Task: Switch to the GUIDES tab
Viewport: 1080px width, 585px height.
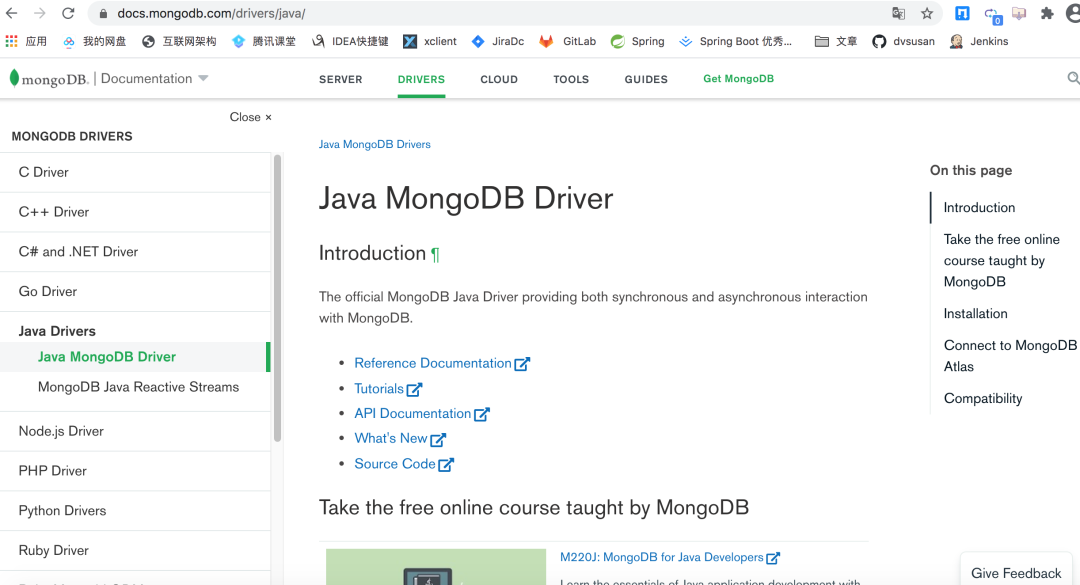Action: (x=646, y=79)
